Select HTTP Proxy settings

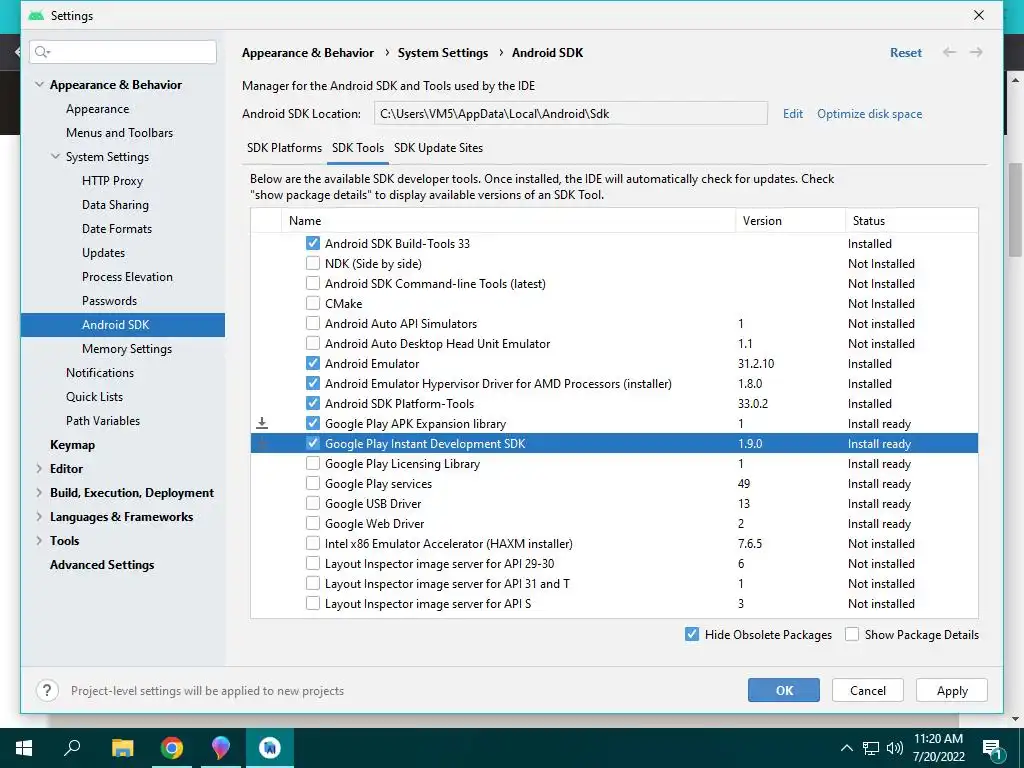tap(112, 180)
